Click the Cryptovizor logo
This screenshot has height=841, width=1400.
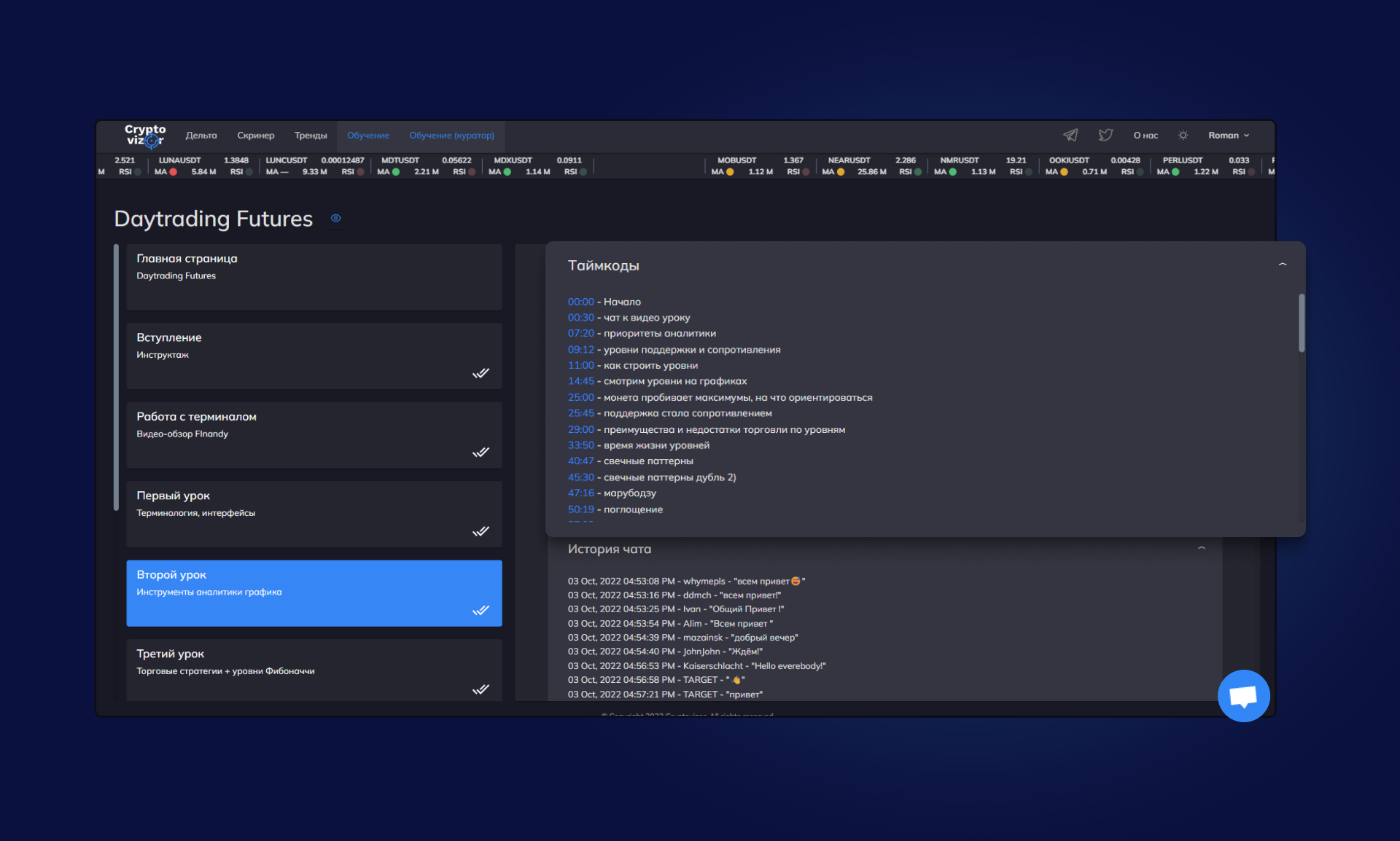coord(145,135)
